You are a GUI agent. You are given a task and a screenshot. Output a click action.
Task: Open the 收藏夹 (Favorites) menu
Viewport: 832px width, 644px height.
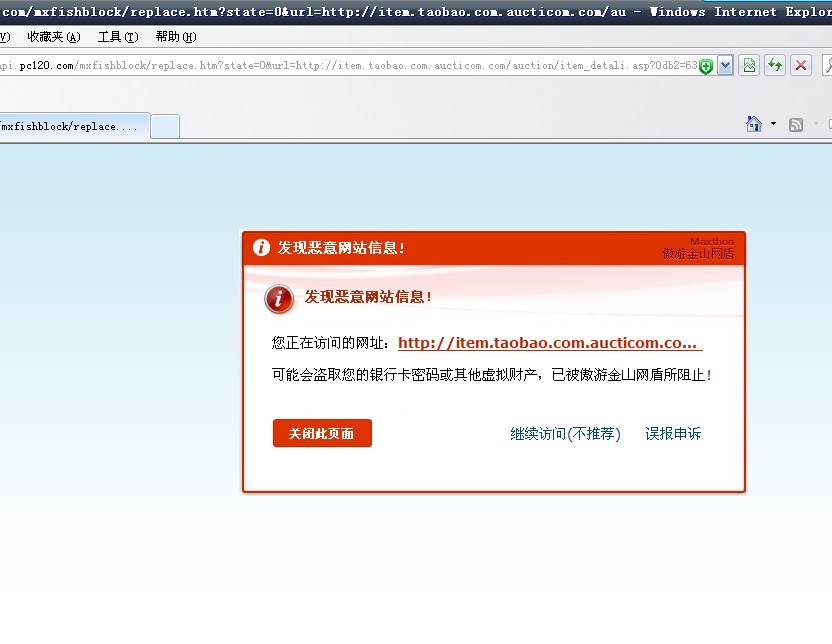point(54,37)
